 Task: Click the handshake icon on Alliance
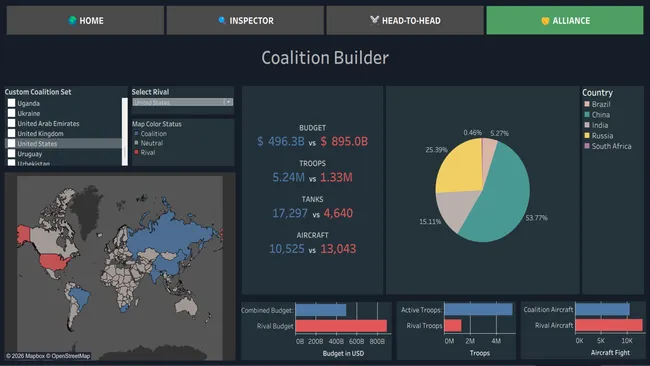click(545, 21)
